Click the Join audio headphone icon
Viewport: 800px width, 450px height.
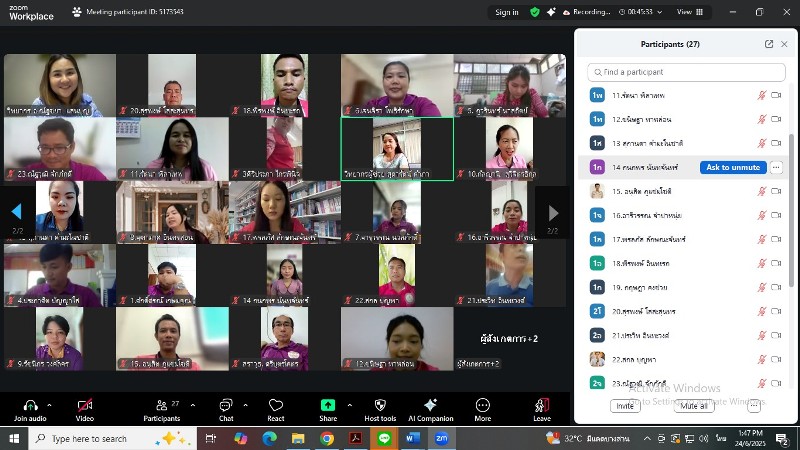coord(30,405)
